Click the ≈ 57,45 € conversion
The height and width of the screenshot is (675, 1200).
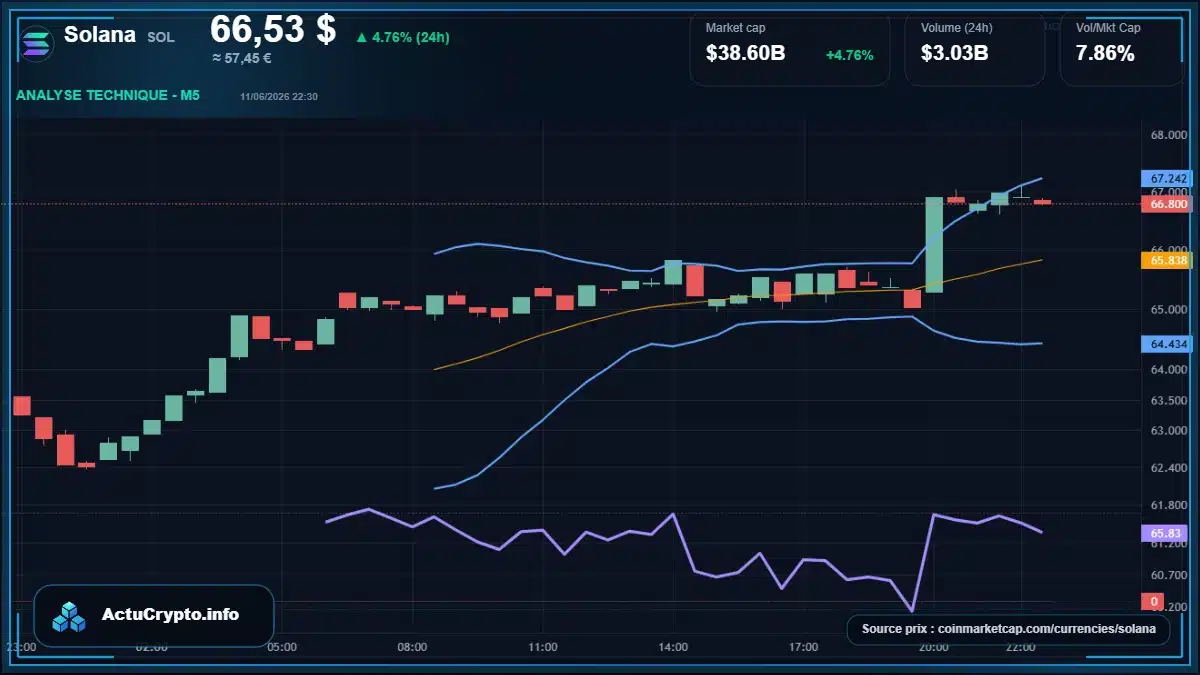point(242,58)
